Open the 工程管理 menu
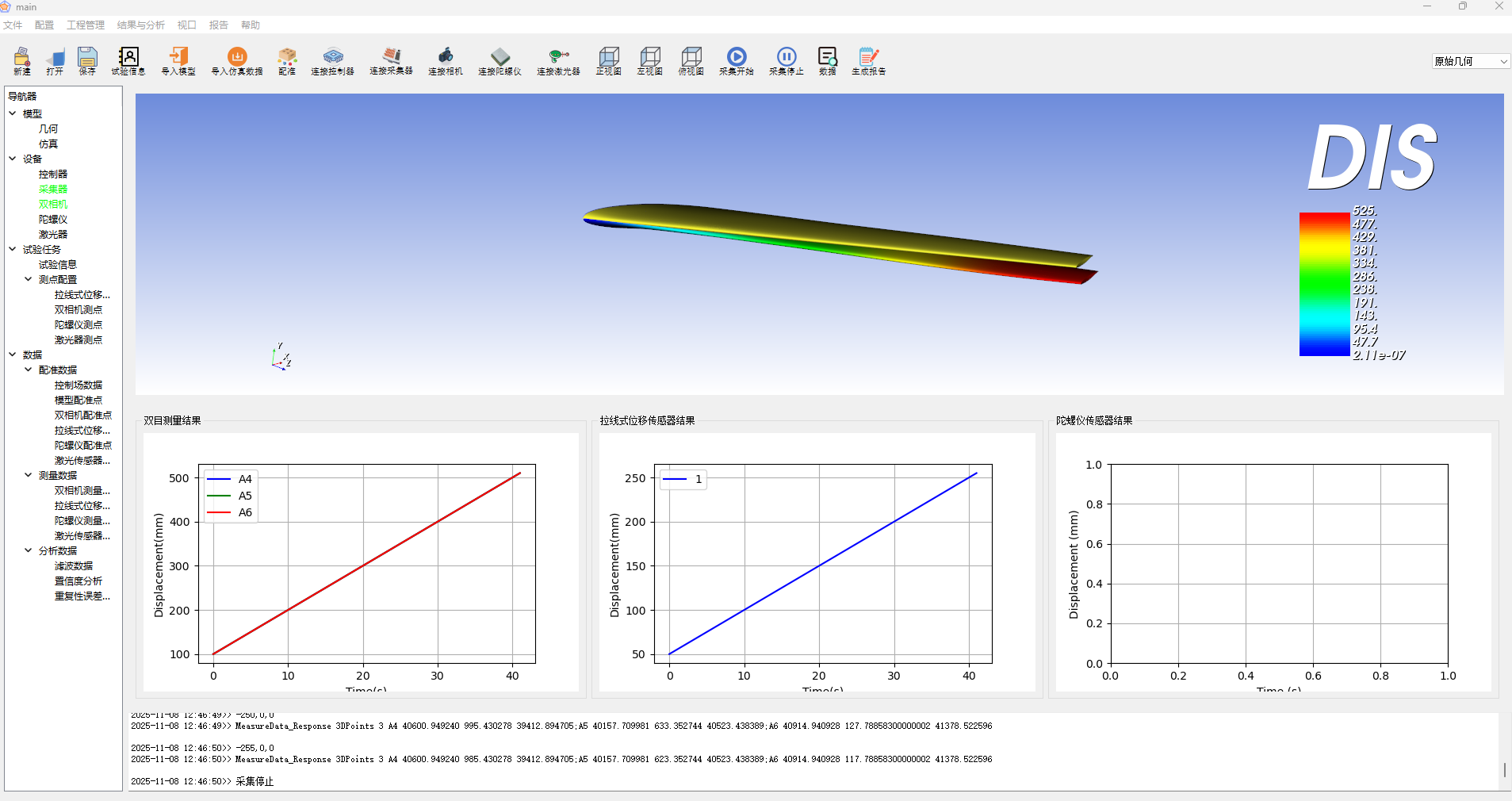The height and width of the screenshot is (801, 1512). pyautogui.click(x=86, y=25)
